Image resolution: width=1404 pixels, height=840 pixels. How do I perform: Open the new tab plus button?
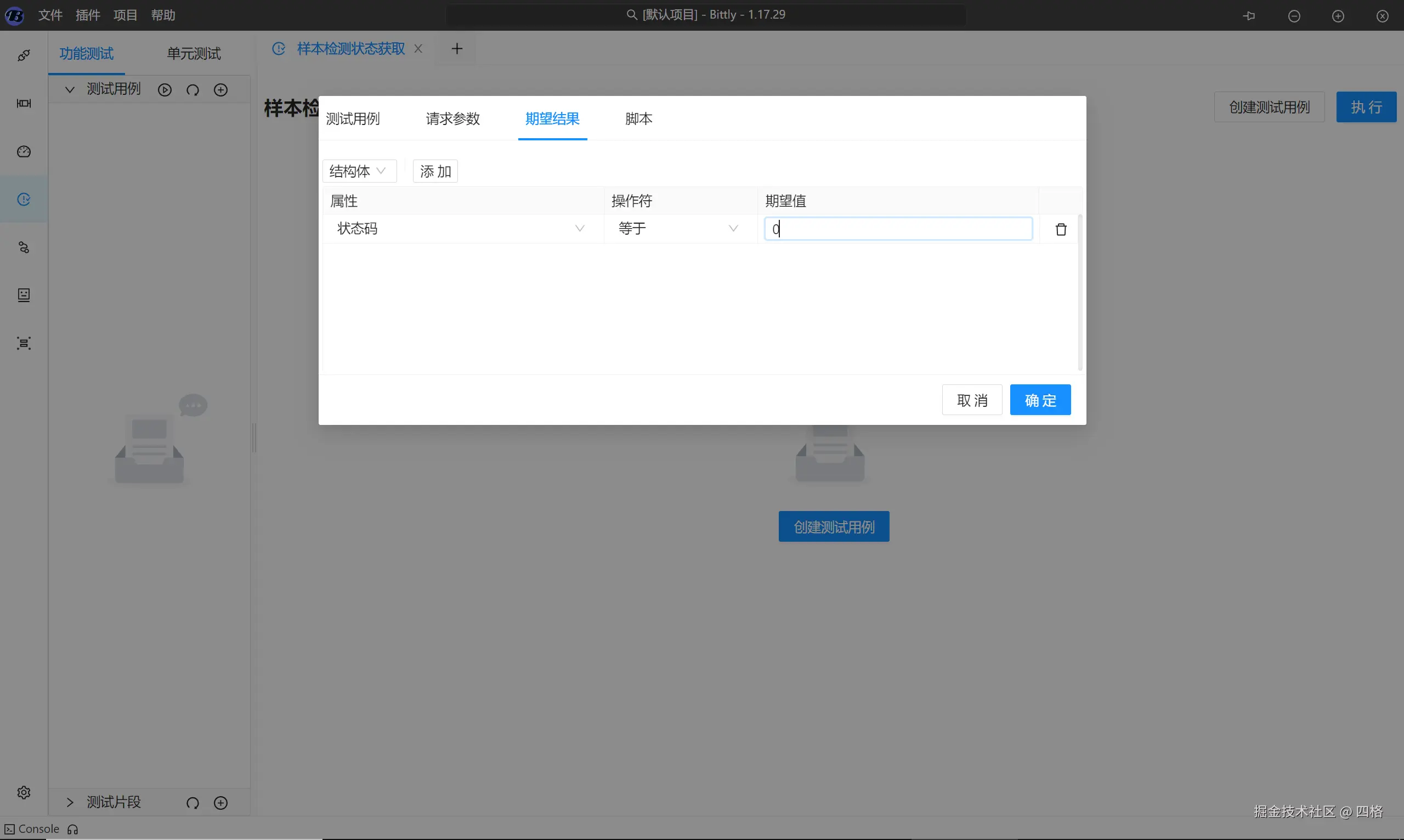pos(457,49)
